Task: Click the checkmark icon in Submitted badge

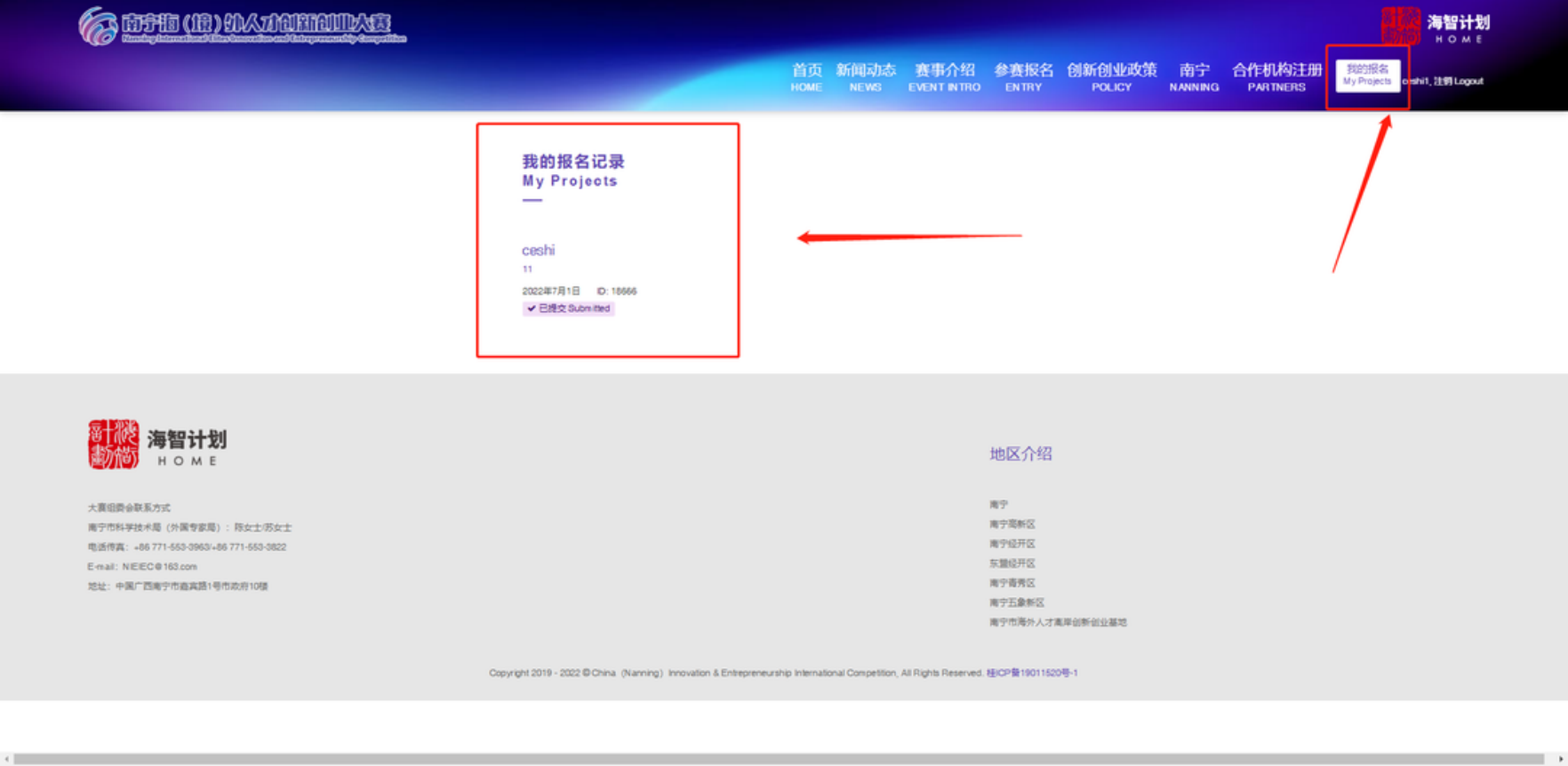Action: (531, 308)
